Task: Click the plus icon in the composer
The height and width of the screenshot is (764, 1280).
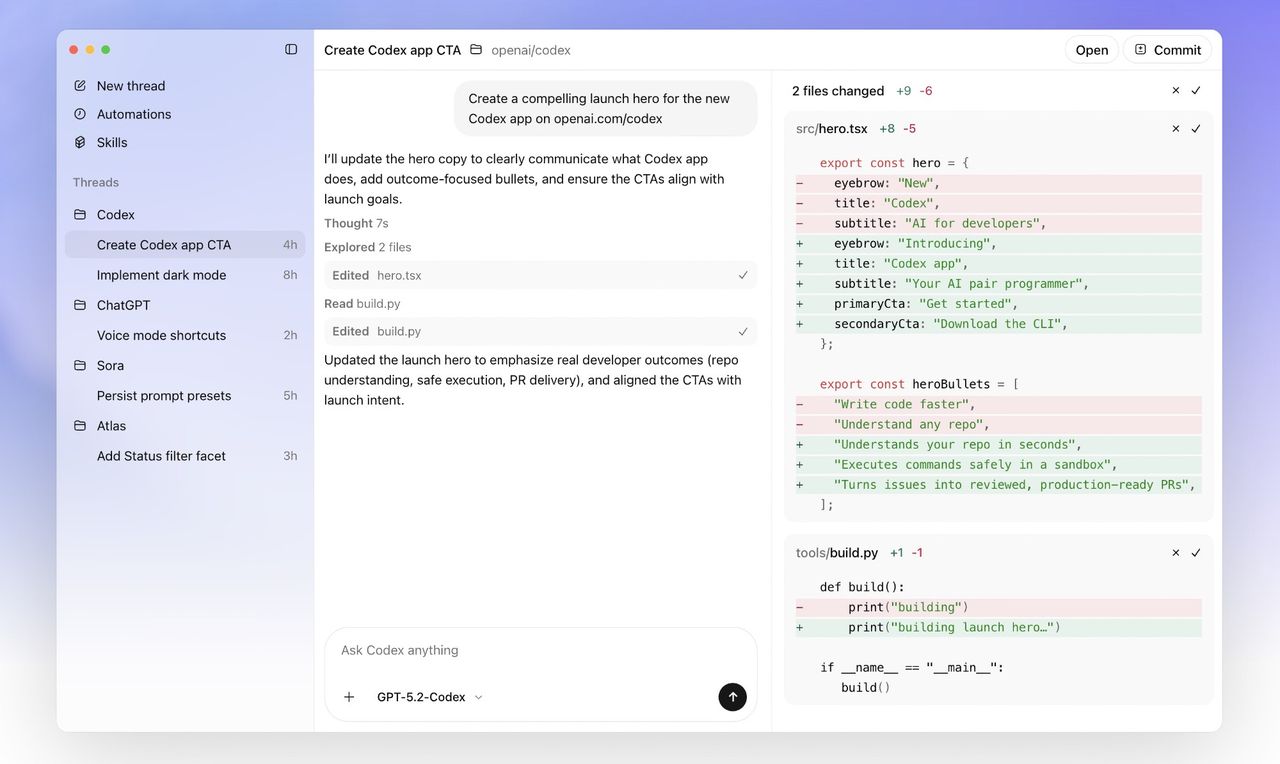Action: tap(348, 696)
